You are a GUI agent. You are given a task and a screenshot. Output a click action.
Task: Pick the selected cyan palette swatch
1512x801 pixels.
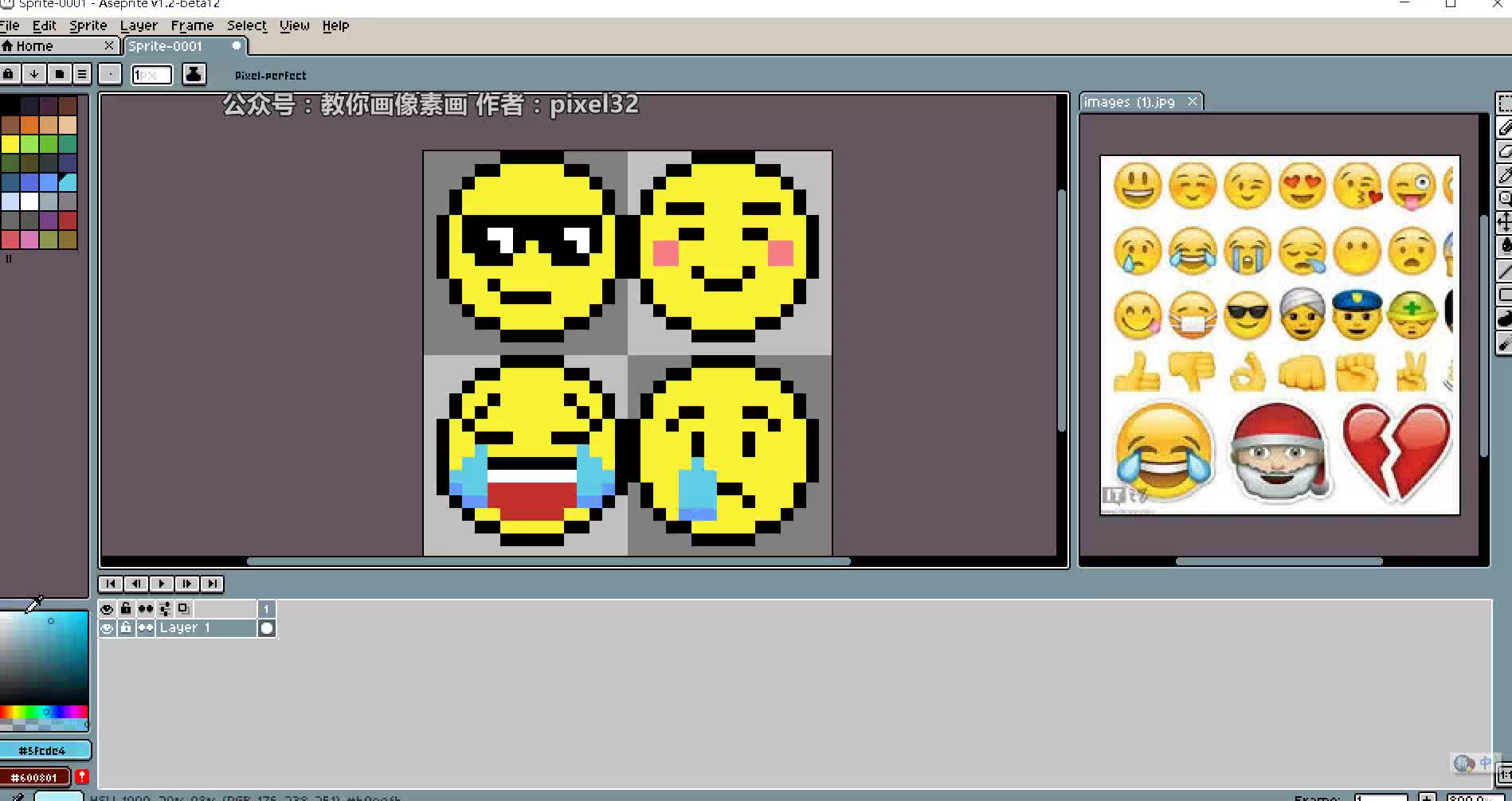click(68, 182)
